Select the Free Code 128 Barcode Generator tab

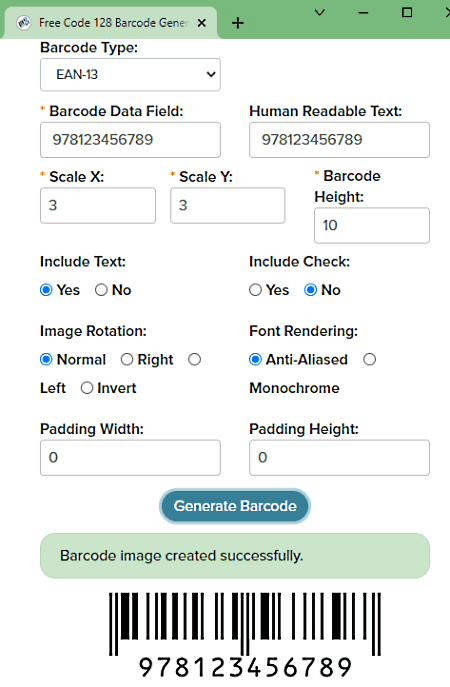click(x=110, y=23)
